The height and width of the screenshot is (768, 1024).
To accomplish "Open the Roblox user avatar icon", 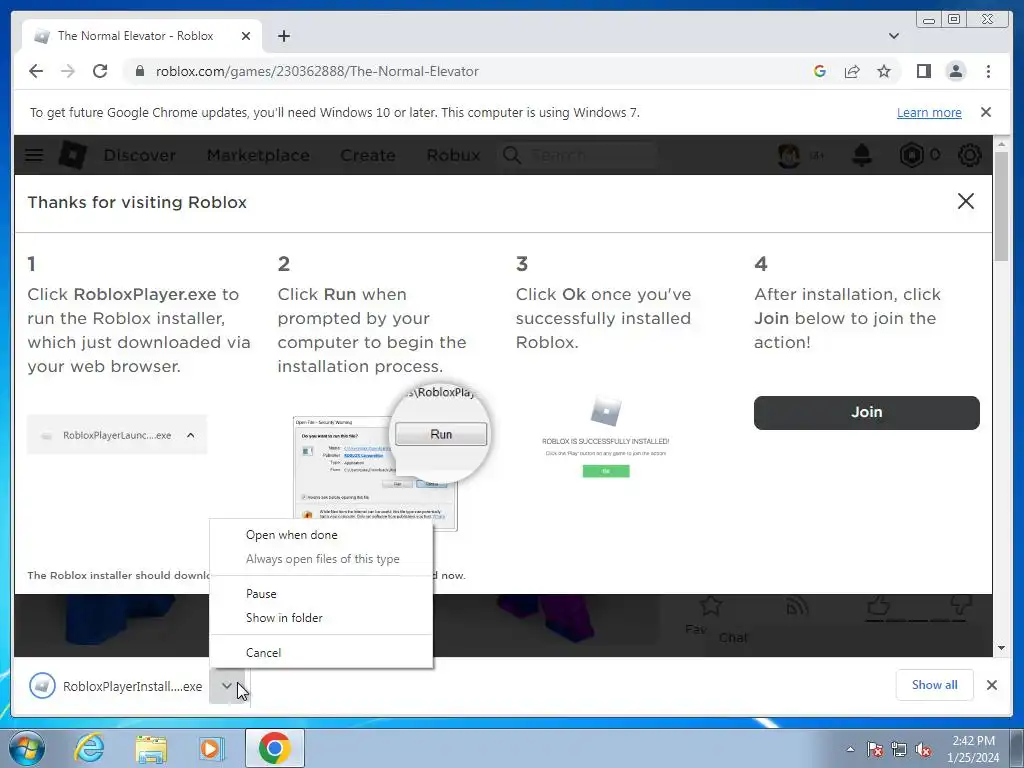I will click(790, 155).
